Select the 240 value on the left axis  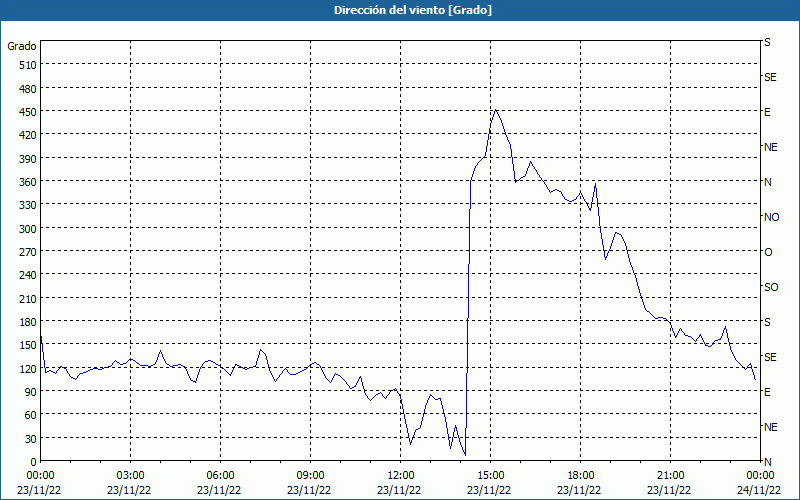[x=28, y=276]
